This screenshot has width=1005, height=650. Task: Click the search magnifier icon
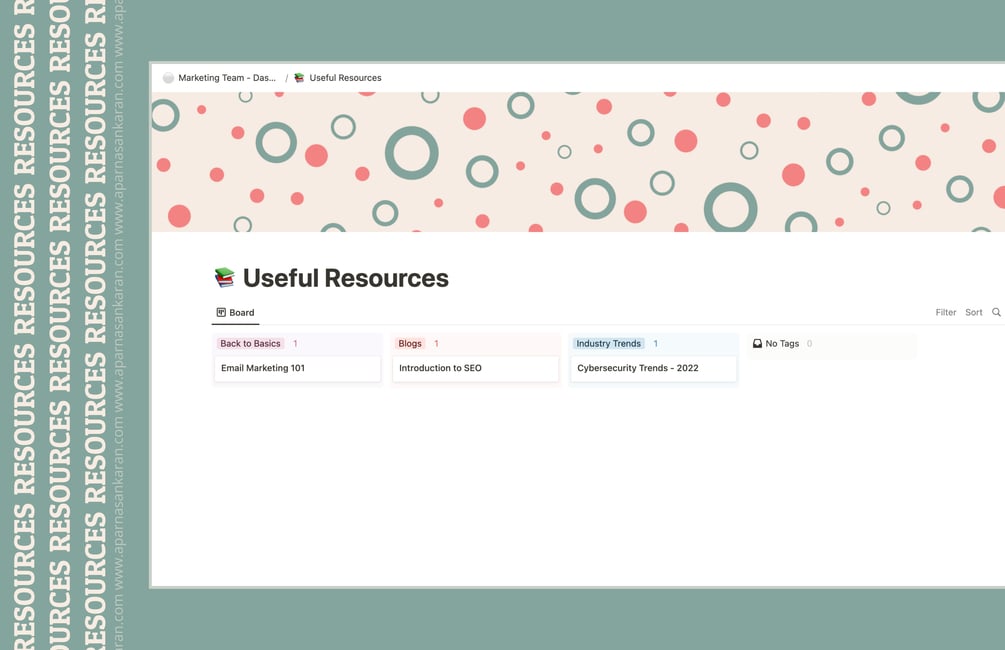coord(996,312)
